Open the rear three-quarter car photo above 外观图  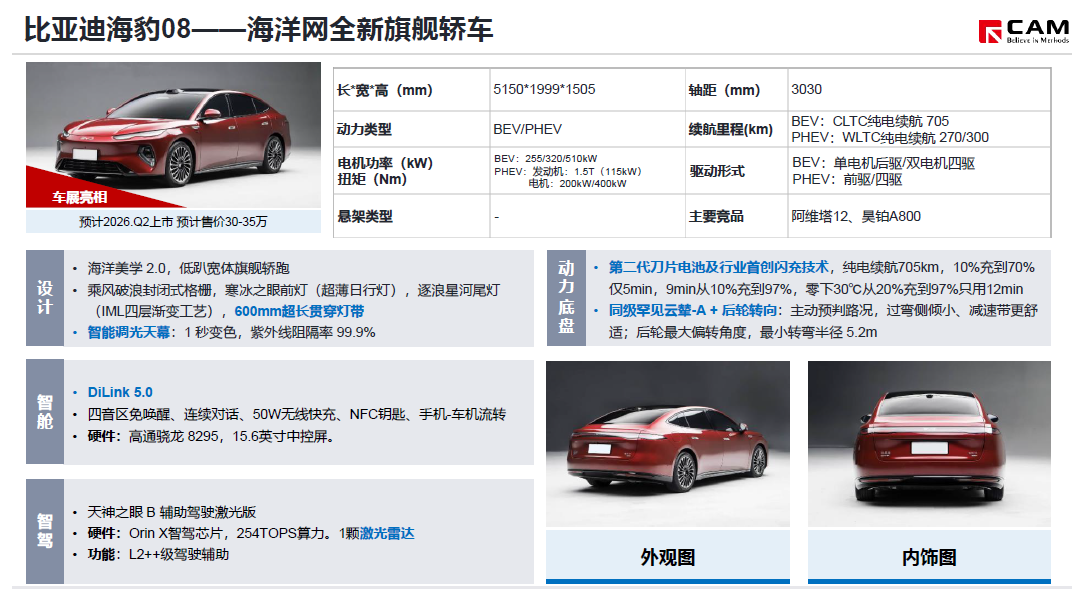point(667,444)
